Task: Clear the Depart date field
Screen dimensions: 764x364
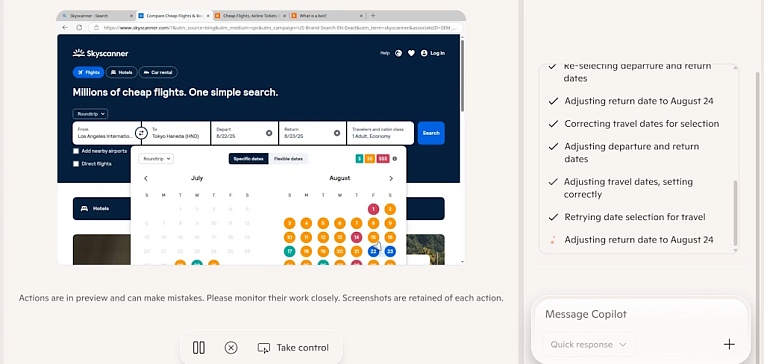Action: [x=269, y=133]
